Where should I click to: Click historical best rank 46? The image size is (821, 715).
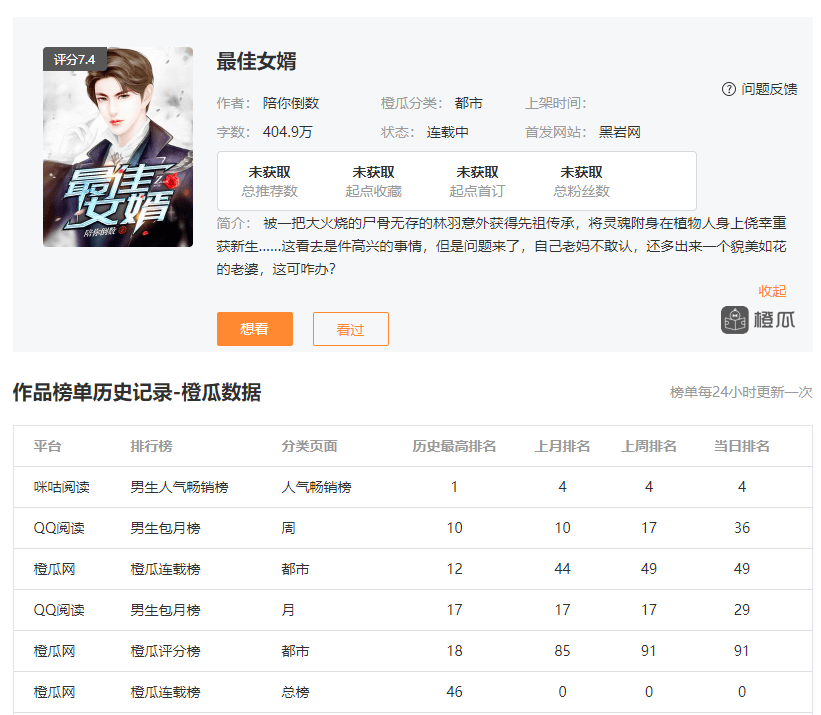point(454,692)
